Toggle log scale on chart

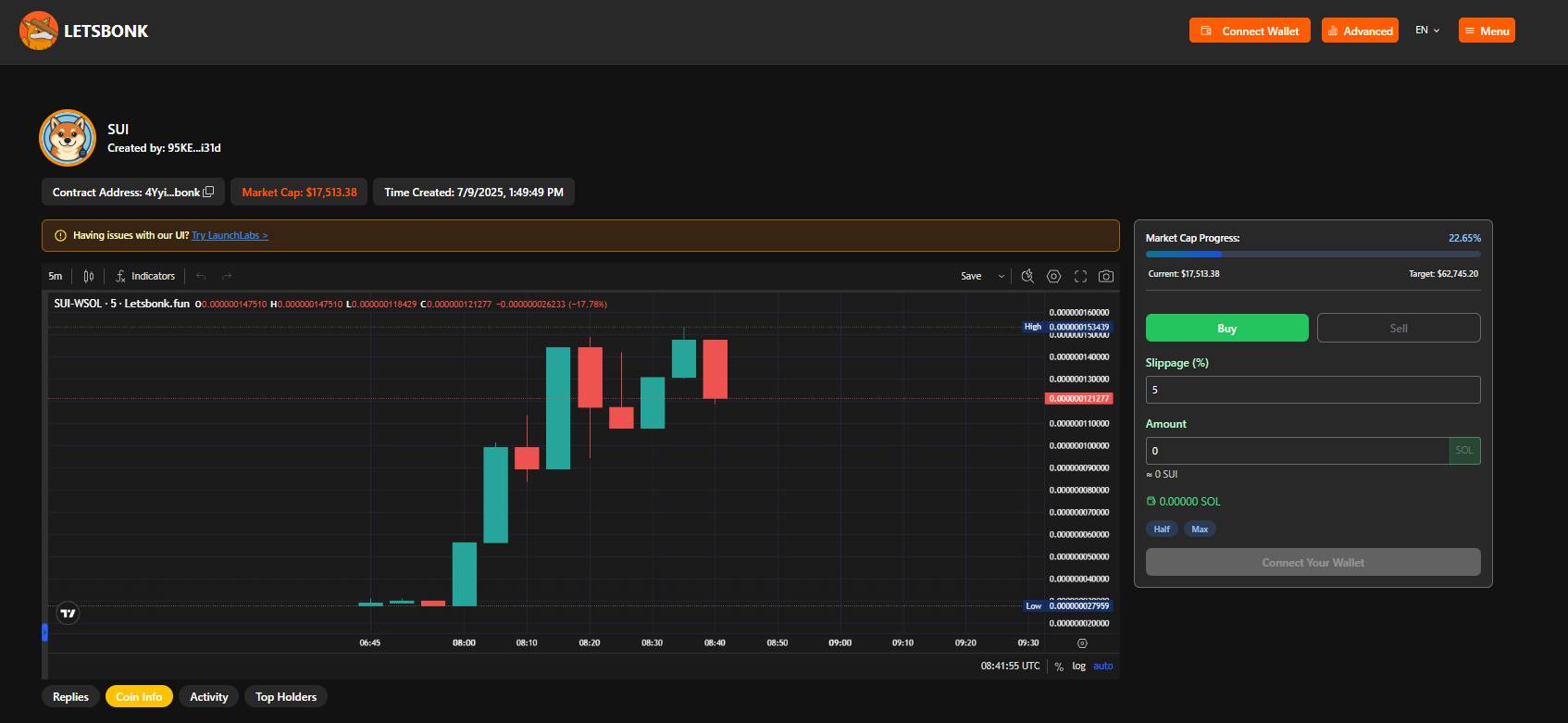point(1078,666)
